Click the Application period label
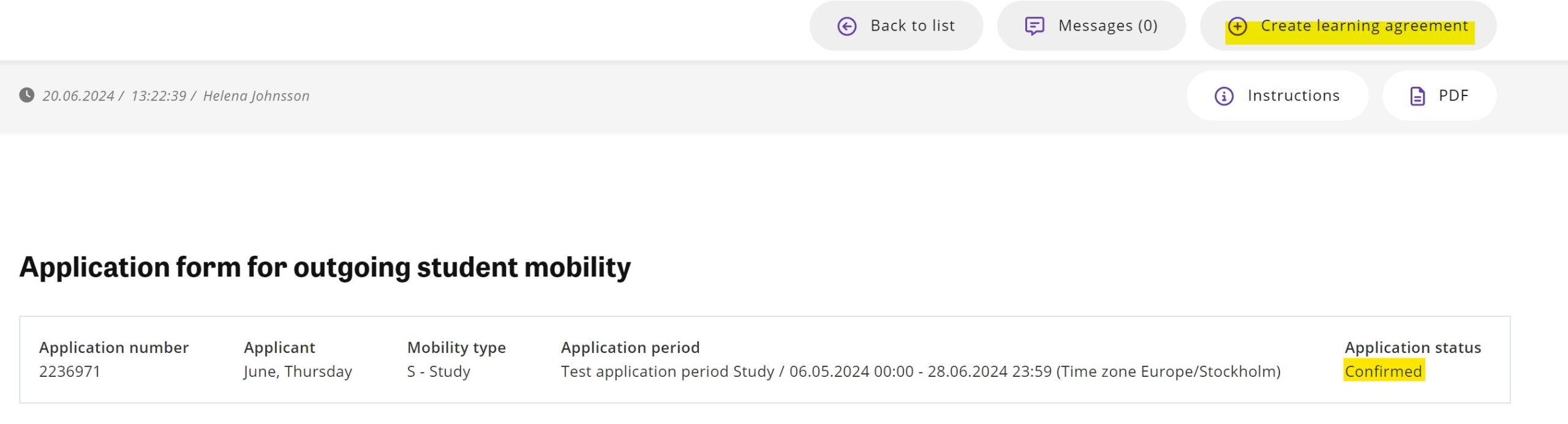This screenshot has width=1568, height=424. 630,348
